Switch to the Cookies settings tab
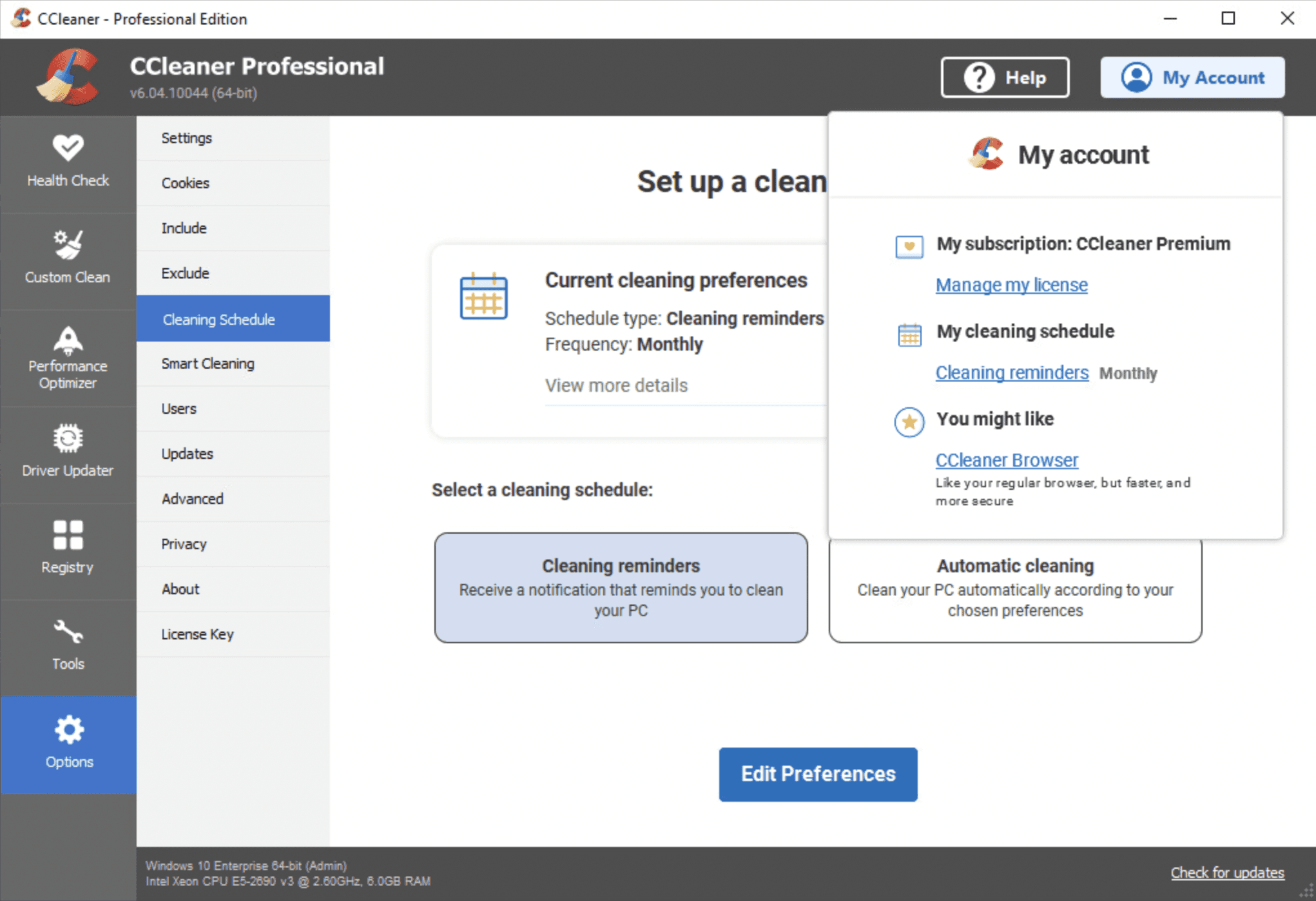 (186, 183)
